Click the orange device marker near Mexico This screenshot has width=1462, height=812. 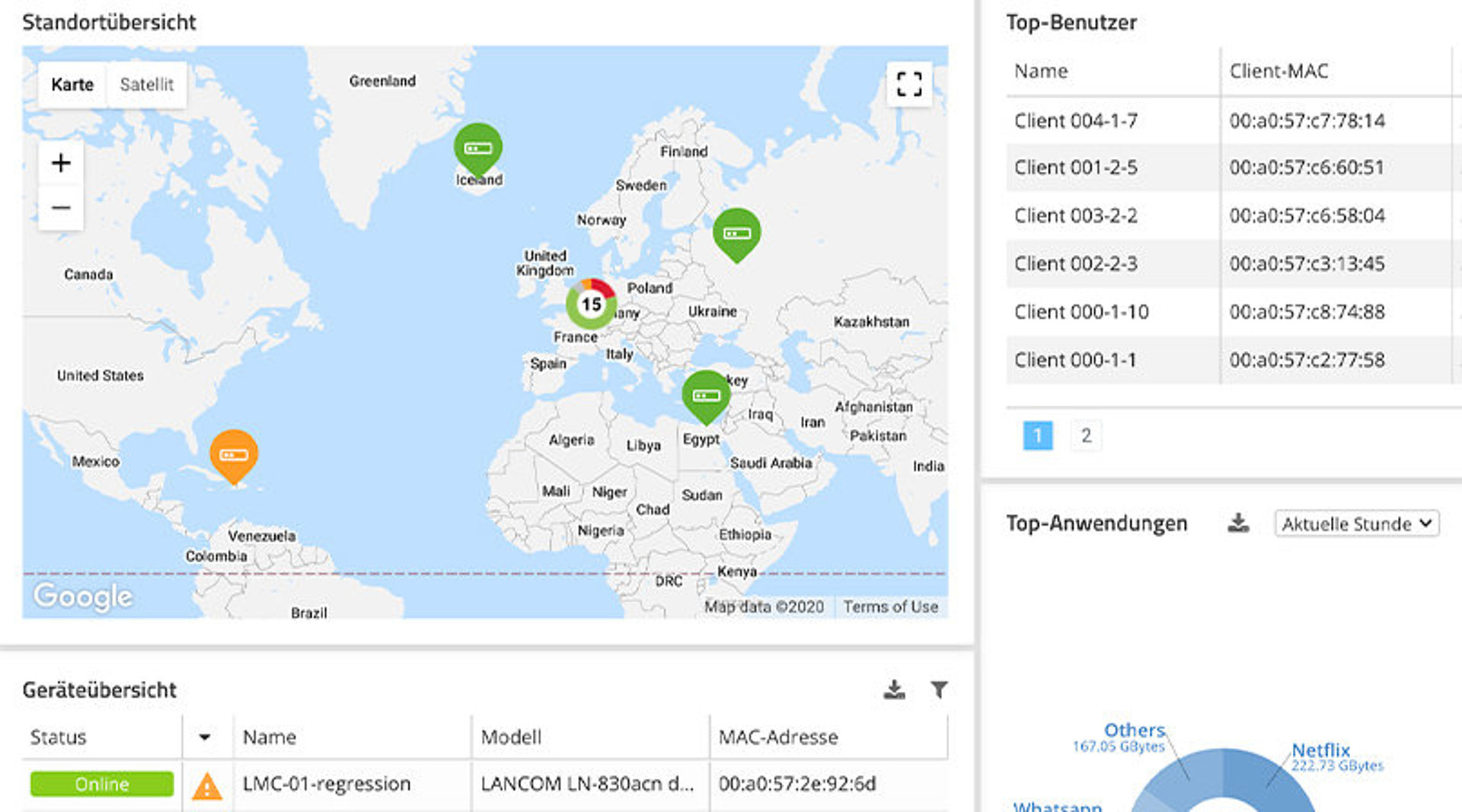(x=234, y=456)
